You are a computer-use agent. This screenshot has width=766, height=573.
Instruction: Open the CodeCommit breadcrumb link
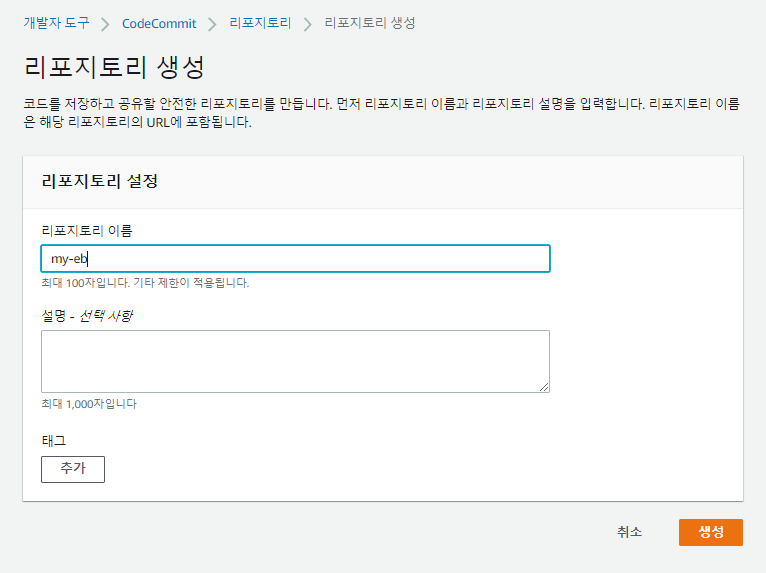tap(159, 23)
